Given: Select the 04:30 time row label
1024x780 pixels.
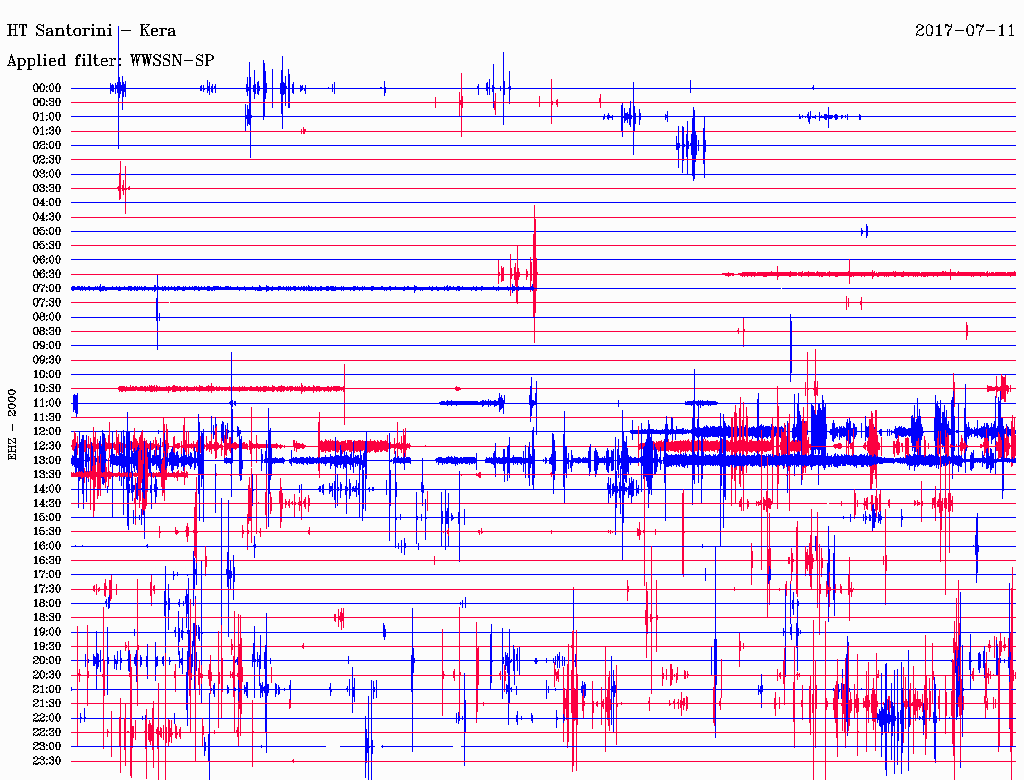Looking at the screenshot, I should pyautogui.click(x=47, y=217).
